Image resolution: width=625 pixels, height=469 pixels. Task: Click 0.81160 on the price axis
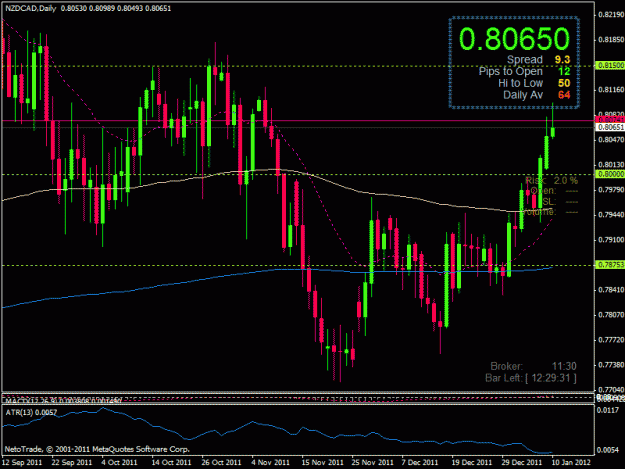[611, 90]
